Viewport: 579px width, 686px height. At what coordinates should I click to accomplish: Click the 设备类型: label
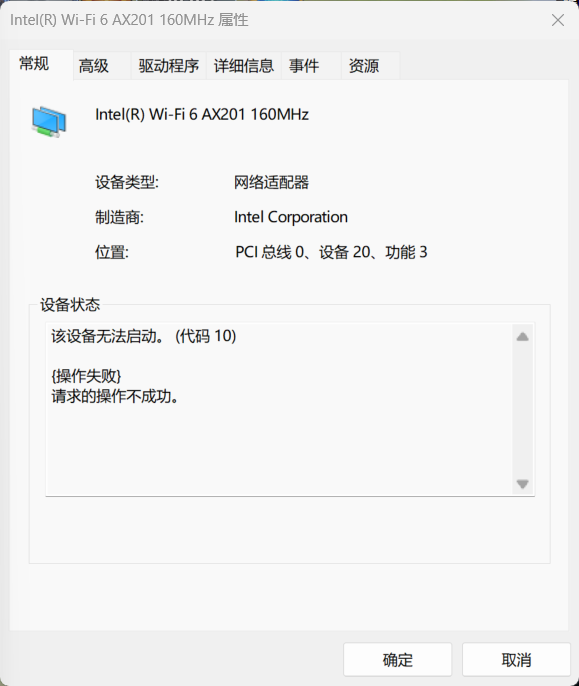[127, 182]
